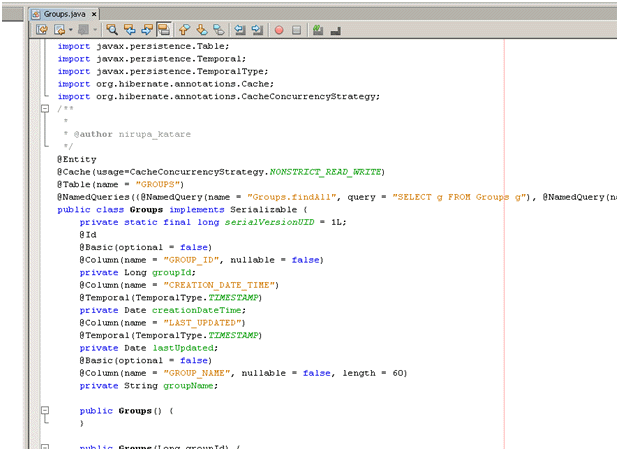Click import javax.persistence.TemporalType line
Image resolution: width=617 pixels, height=449 pixels.
163,71
